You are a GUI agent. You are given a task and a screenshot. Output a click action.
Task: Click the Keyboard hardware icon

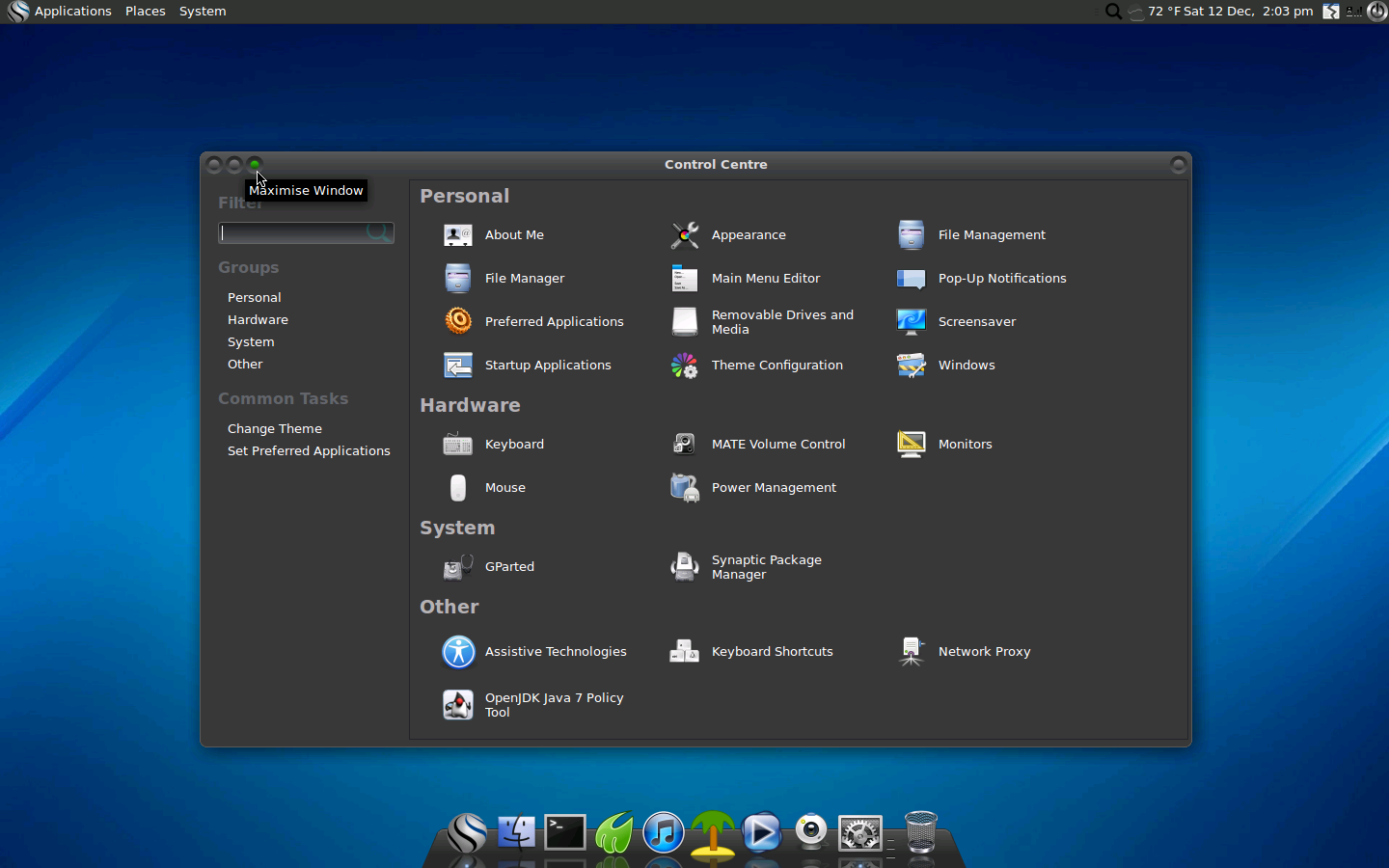tap(457, 445)
